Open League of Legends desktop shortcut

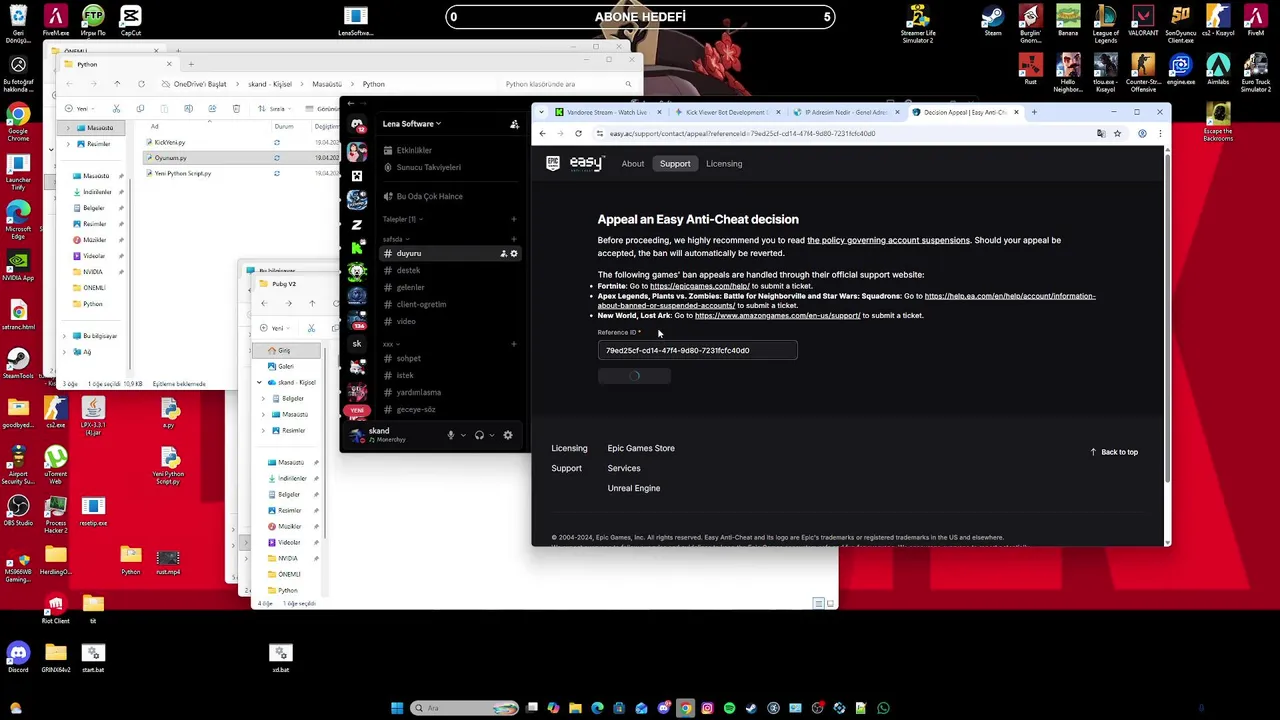1106,24
